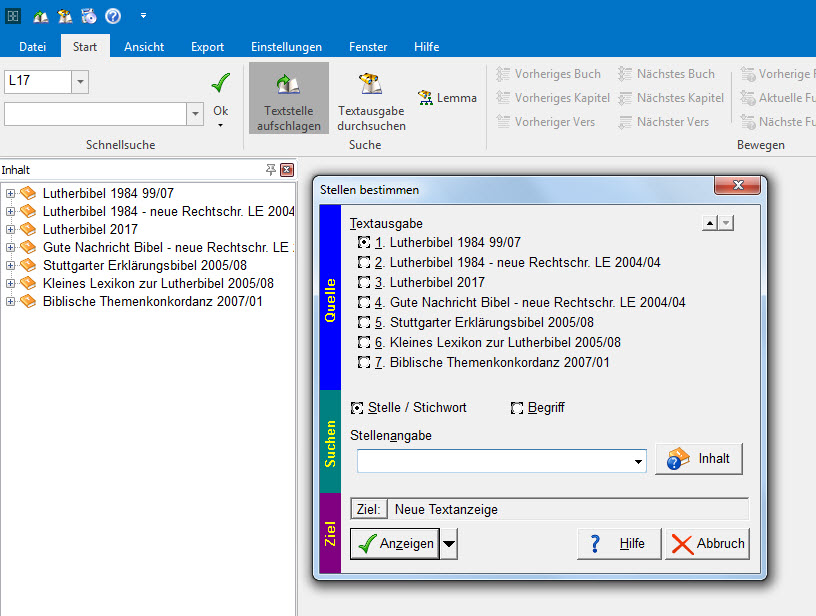Choose Stuttgarter Erklärungsbibel 2005/08 radio option
The image size is (816, 616).
point(364,323)
